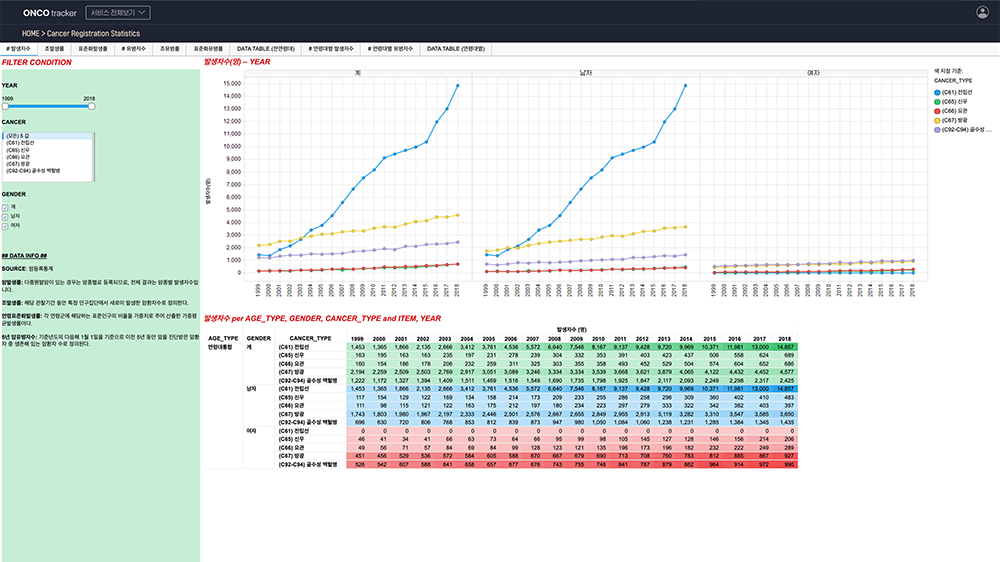Image resolution: width=1000 pixels, height=562 pixels.
Task: Click the green (C65) 신우 legend dot
Action: pyautogui.click(x=939, y=101)
